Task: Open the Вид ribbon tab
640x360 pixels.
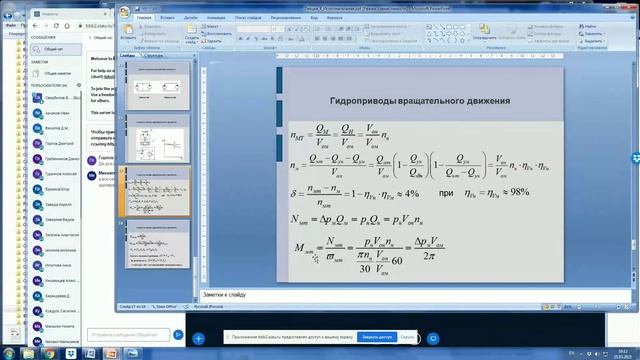Action: tap(314, 18)
